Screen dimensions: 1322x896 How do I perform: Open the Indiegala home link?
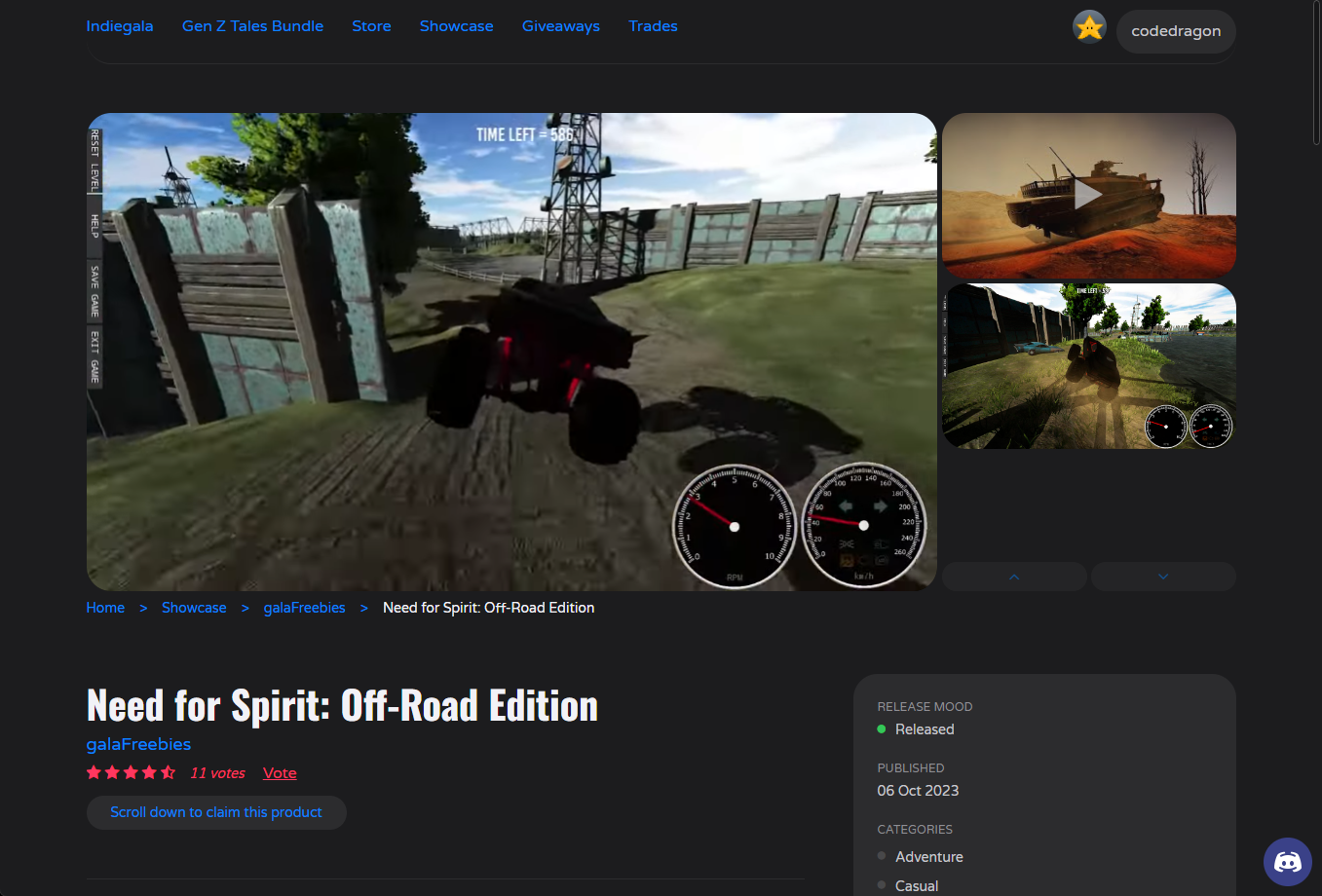(120, 26)
